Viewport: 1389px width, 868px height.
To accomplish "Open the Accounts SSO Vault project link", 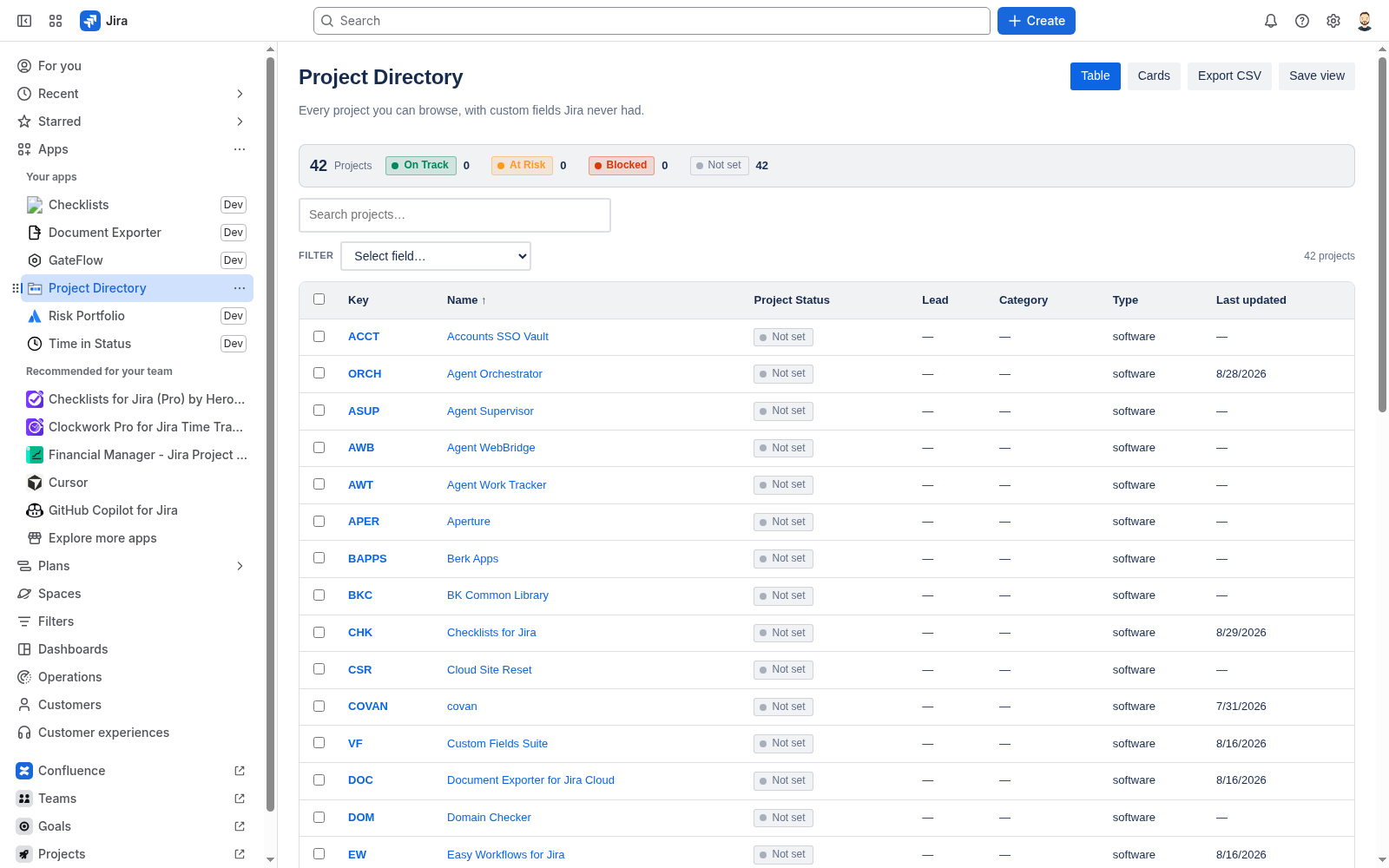I will [497, 337].
